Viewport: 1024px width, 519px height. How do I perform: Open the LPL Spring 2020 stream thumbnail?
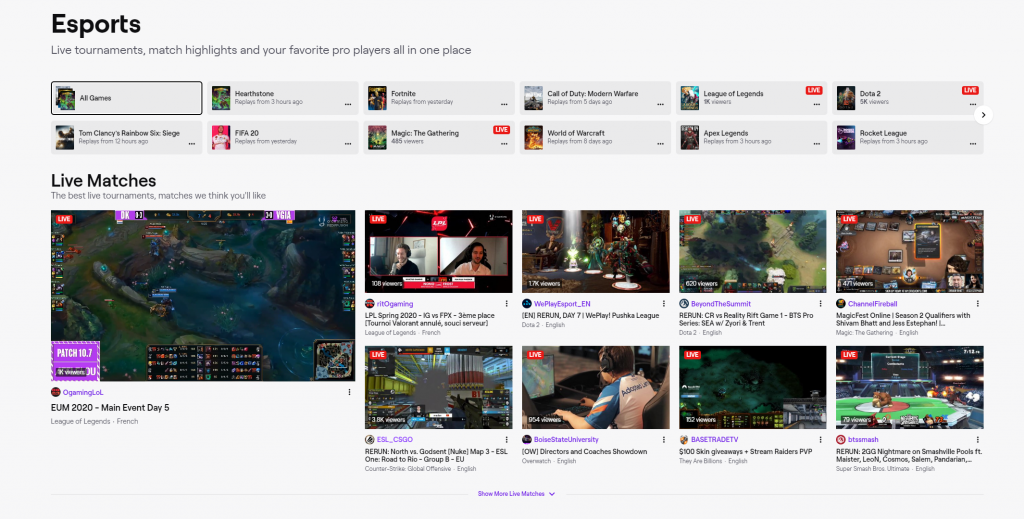(438, 251)
